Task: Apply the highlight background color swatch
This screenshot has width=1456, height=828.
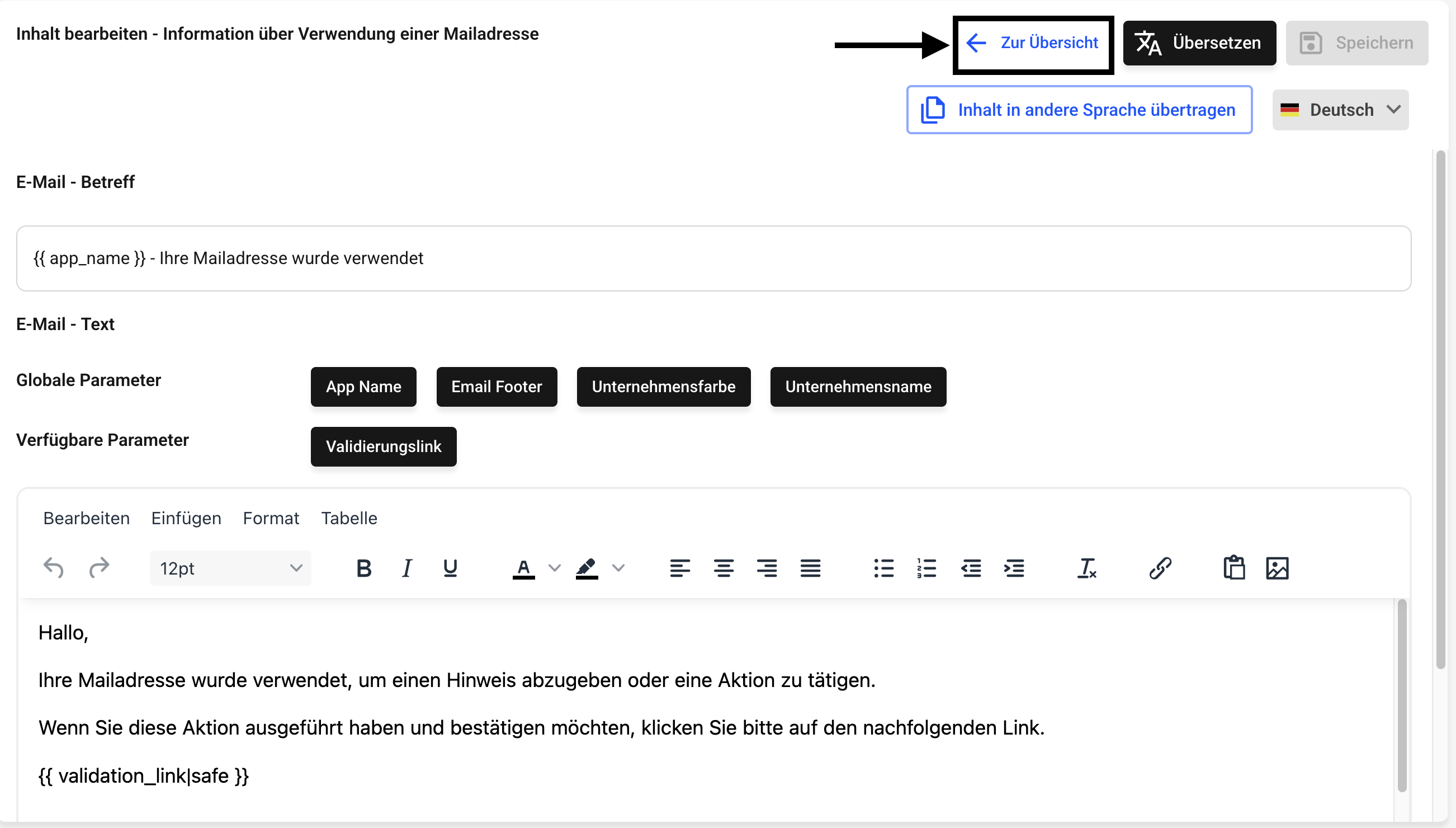Action: tap(587, 568)
